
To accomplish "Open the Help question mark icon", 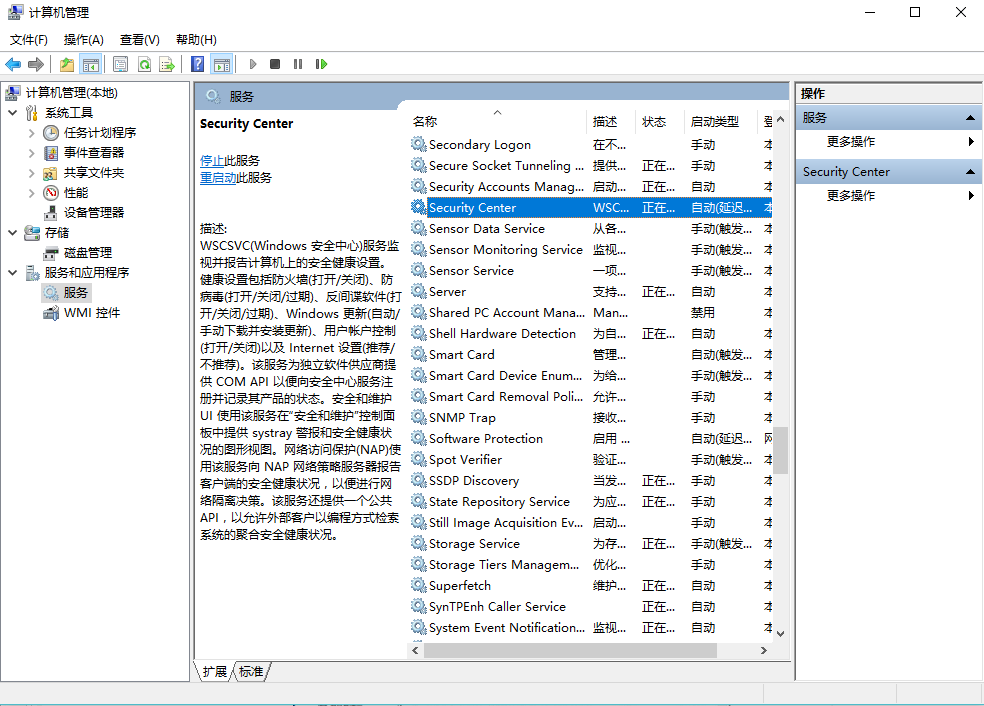I will tap(198, 64).
